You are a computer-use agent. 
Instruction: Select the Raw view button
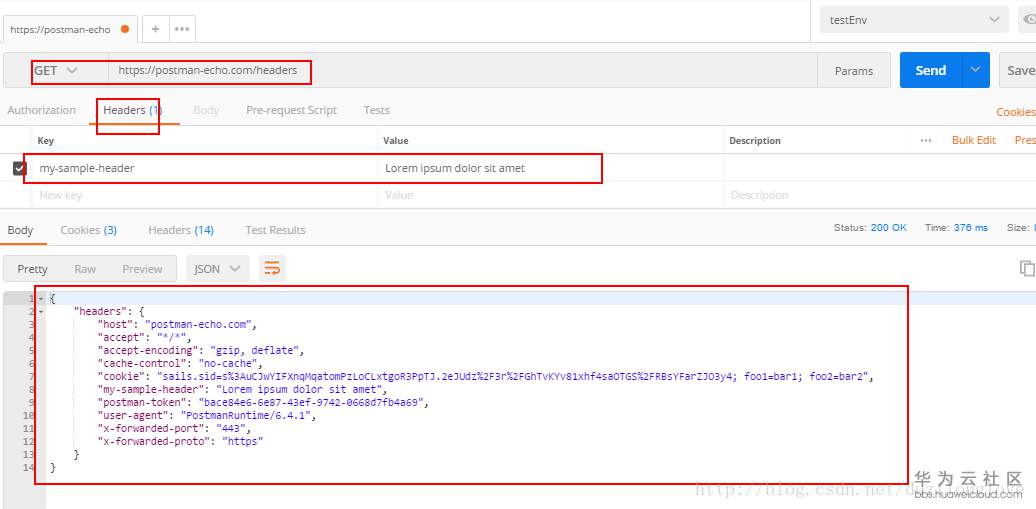[85, 268]
